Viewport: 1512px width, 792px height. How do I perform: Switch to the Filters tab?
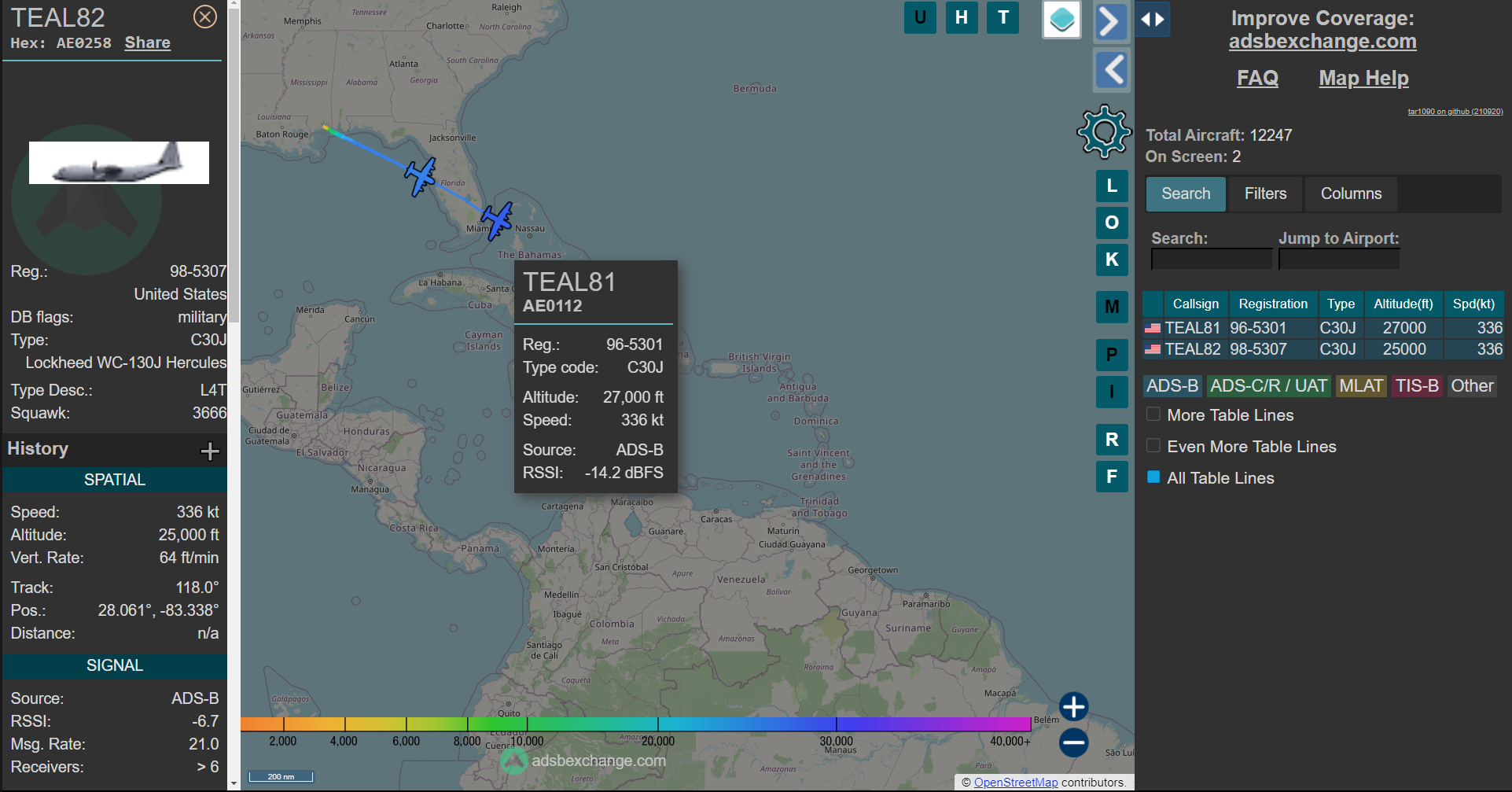[1265, 193]
